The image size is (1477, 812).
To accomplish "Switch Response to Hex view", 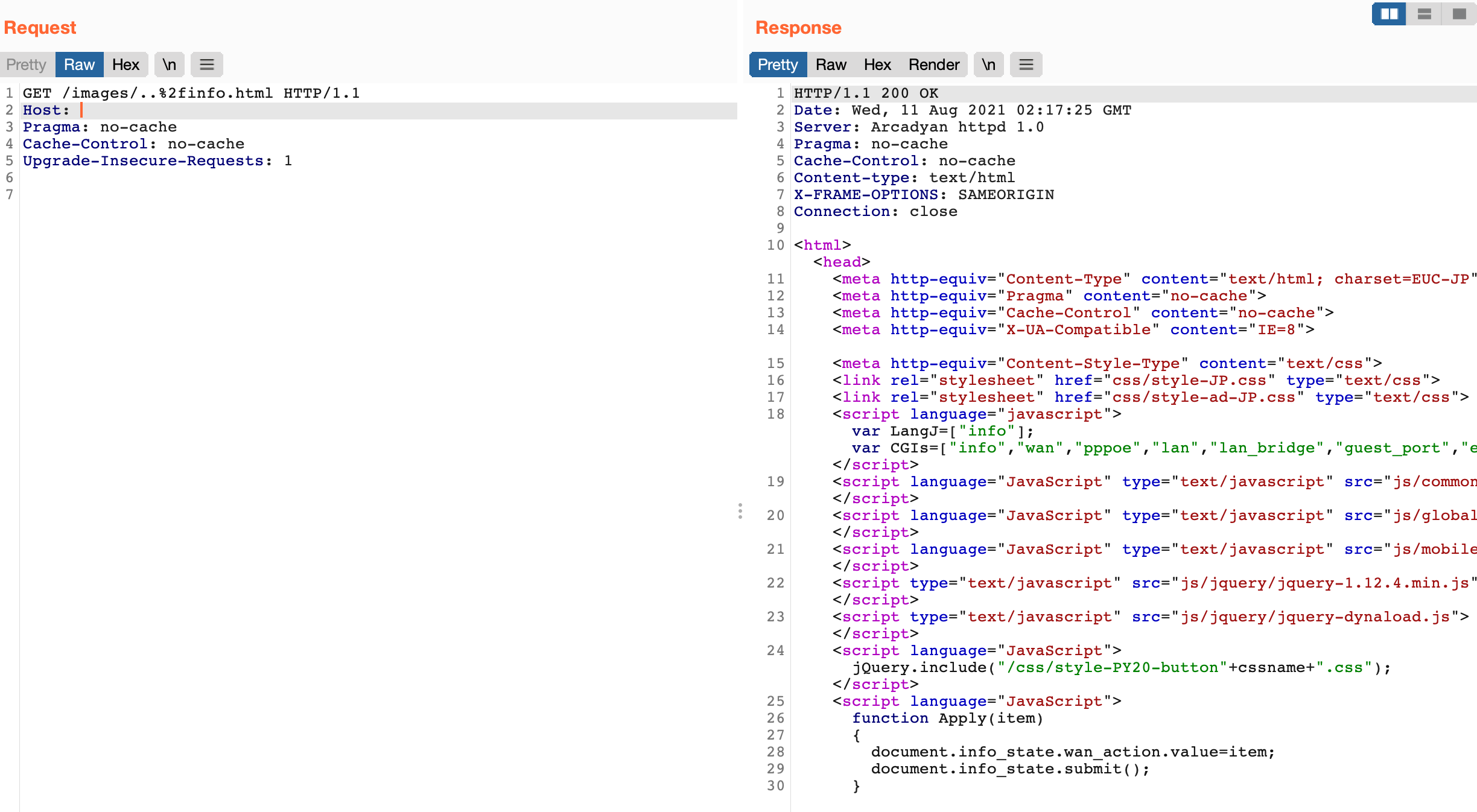I will (x=877, y=65).
